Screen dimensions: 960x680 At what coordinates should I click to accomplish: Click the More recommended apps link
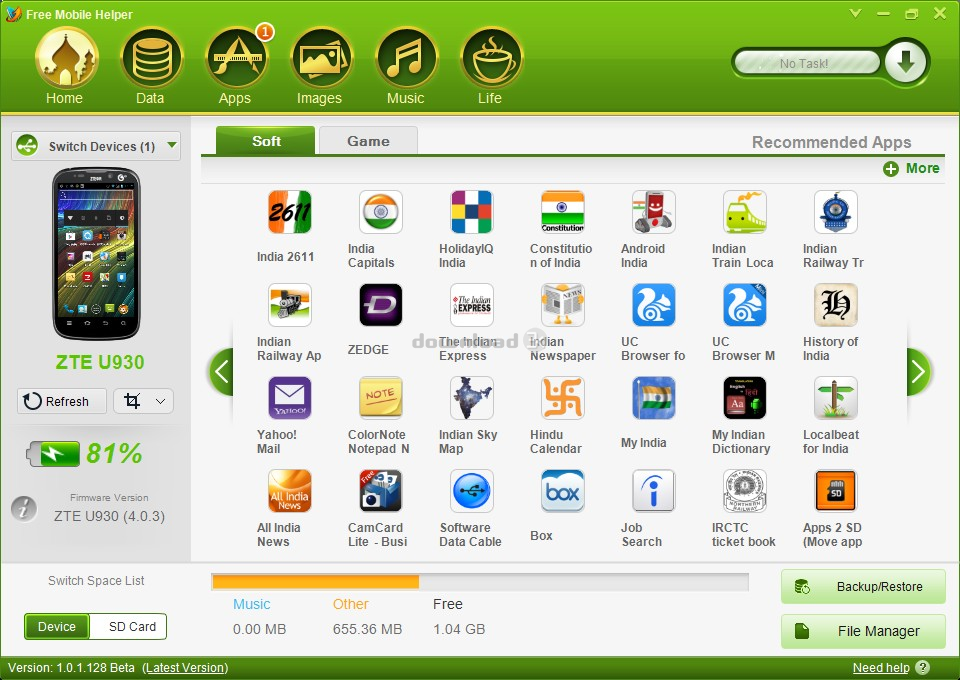point(911,168)
